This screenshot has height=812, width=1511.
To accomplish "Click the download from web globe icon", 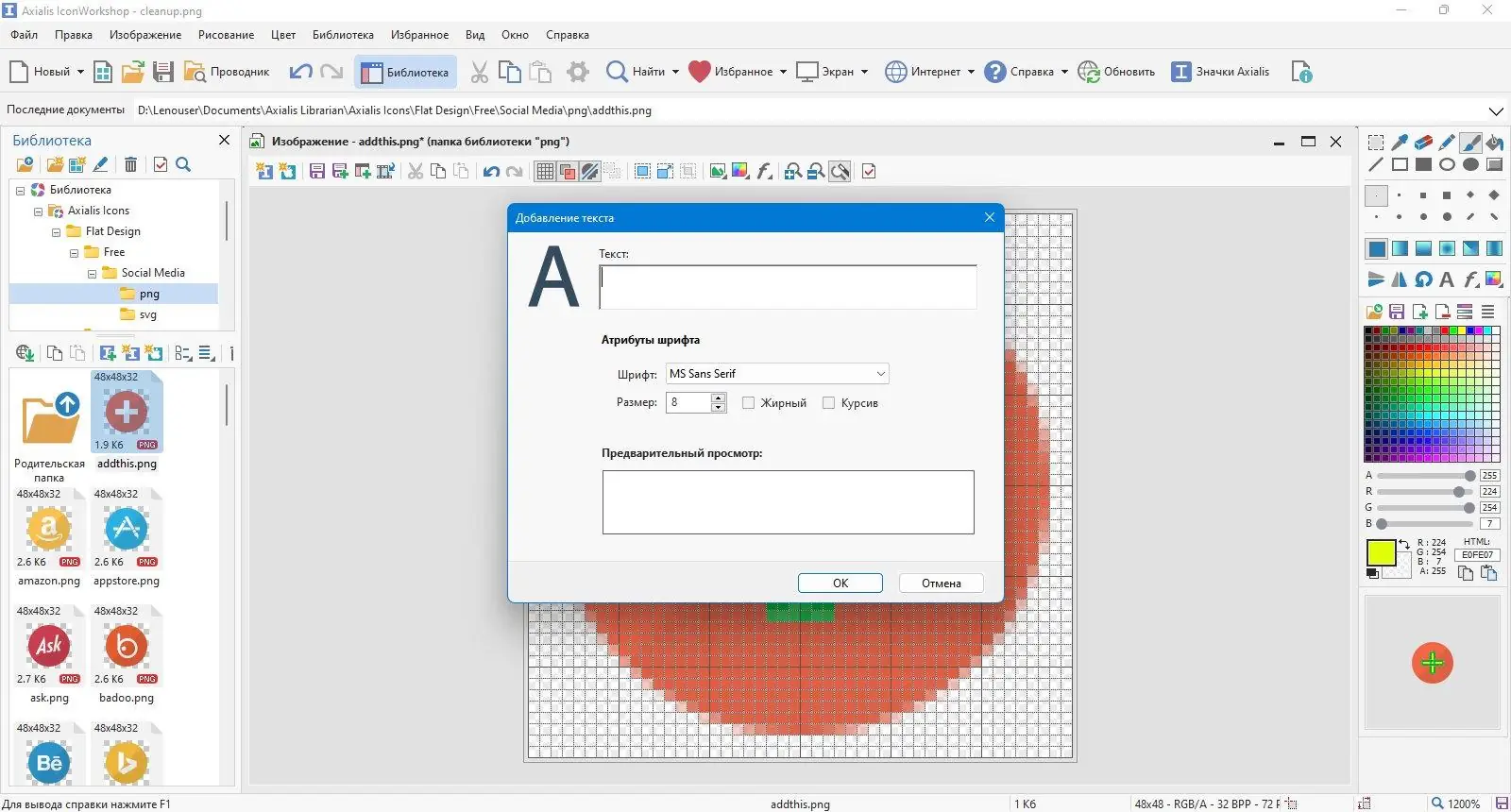I will 25,353.
